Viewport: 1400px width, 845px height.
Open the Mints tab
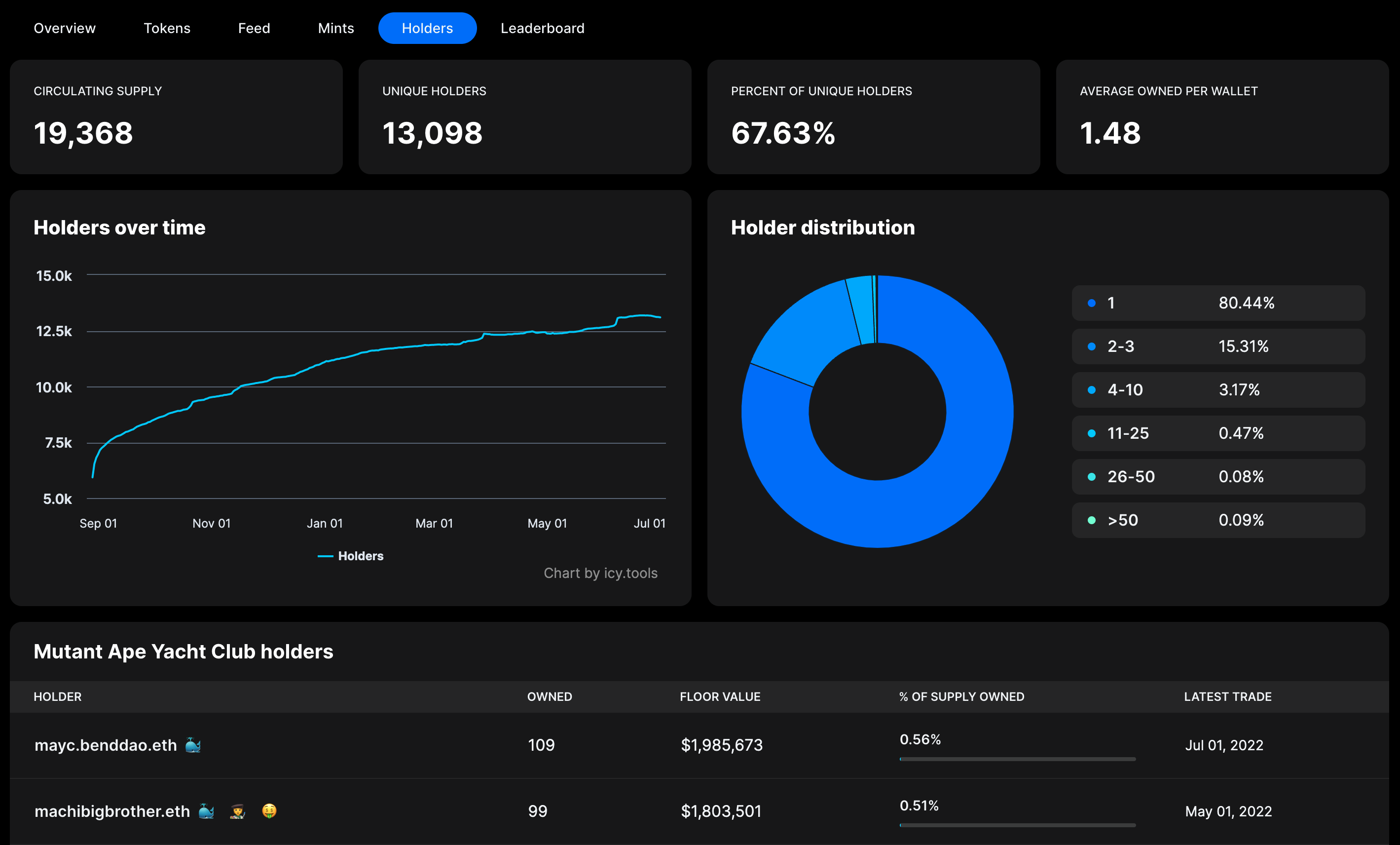tap(336, 29)
